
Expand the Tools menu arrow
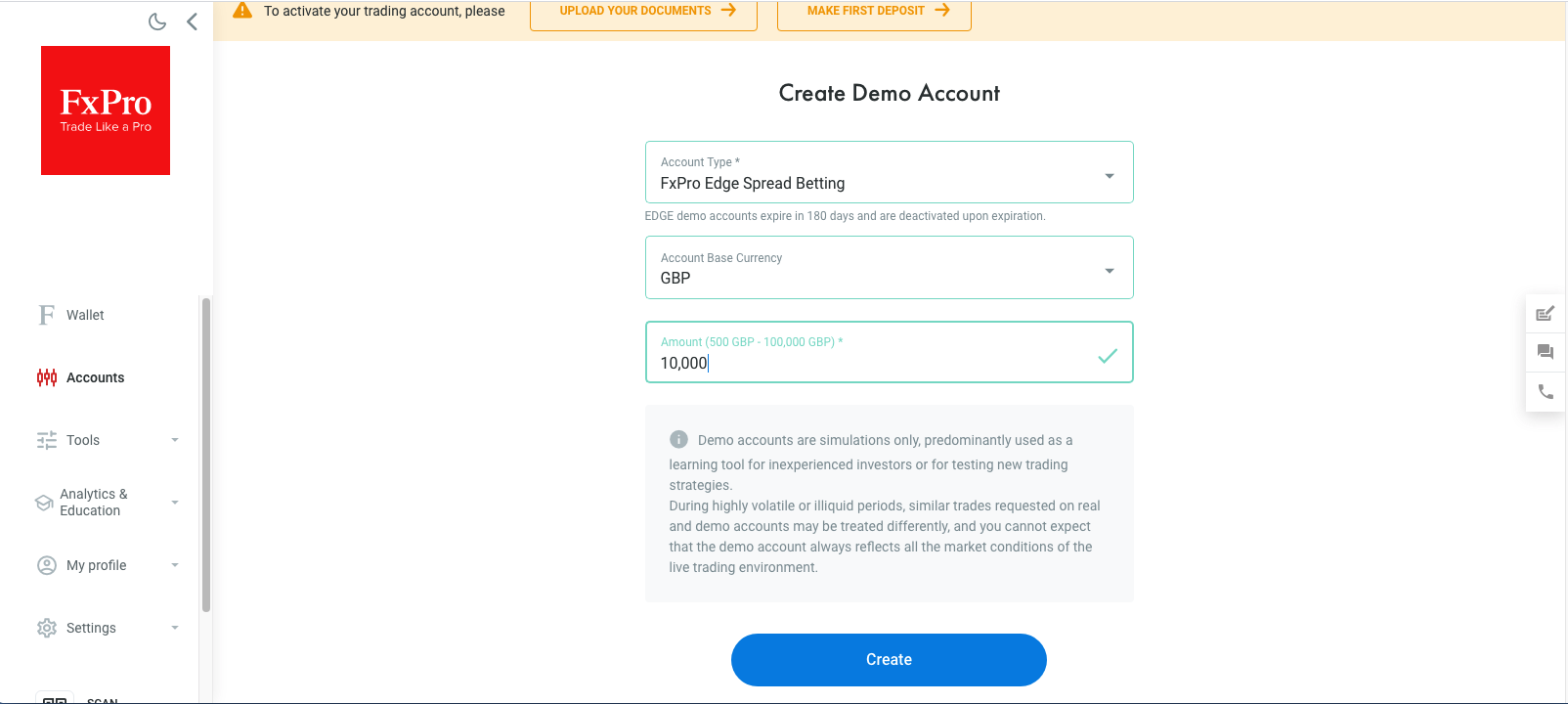[x=175, y=440]
